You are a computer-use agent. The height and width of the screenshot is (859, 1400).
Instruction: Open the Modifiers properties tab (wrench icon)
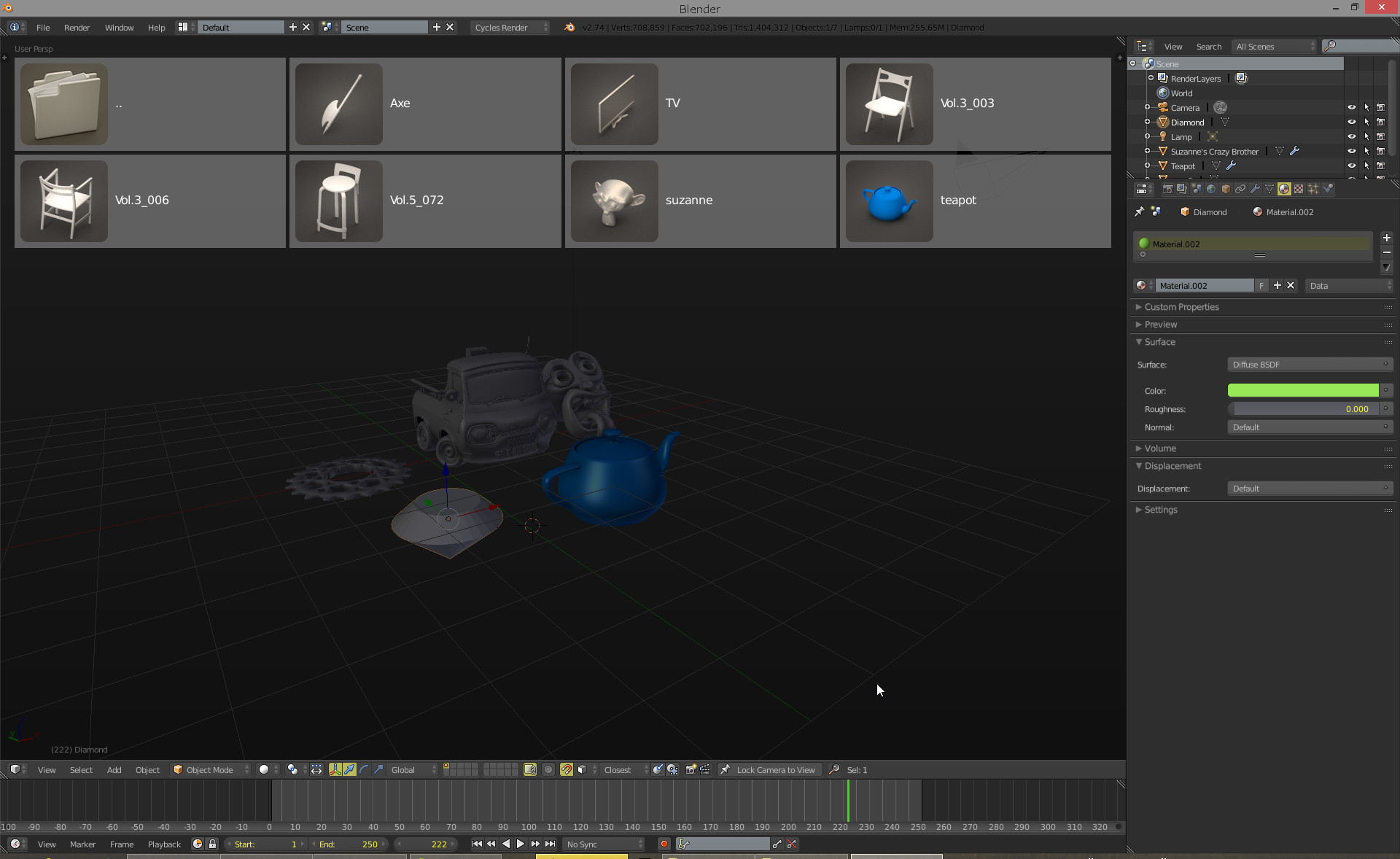pyautogui.click(x=1255, y=189)
